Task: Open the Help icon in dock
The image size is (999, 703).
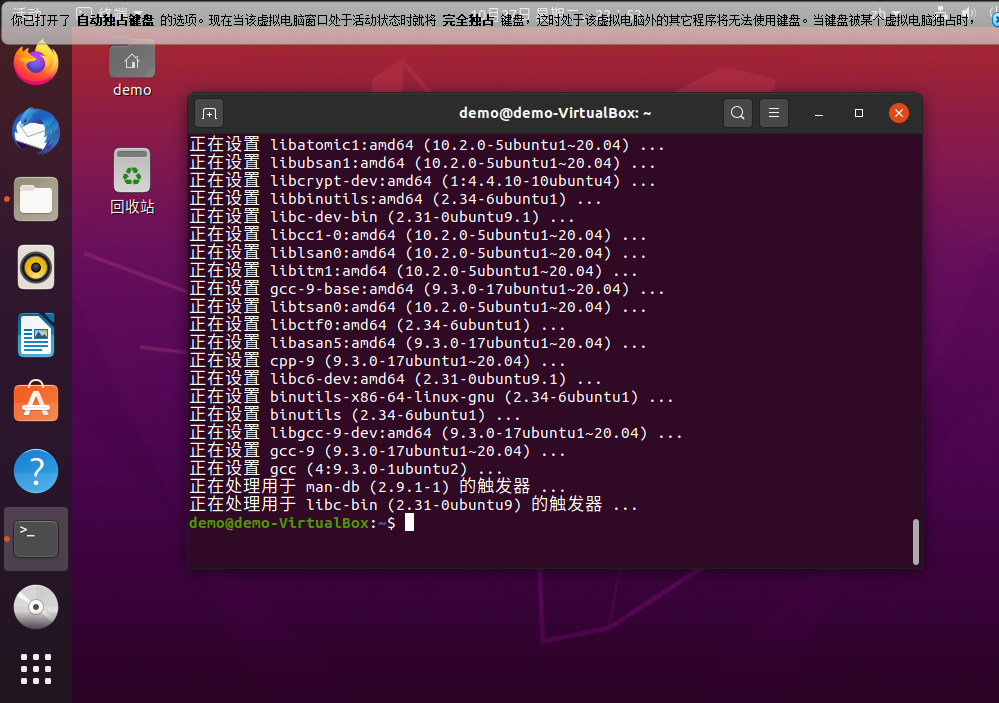Action: pyautogui.click(x=36, y=471)
